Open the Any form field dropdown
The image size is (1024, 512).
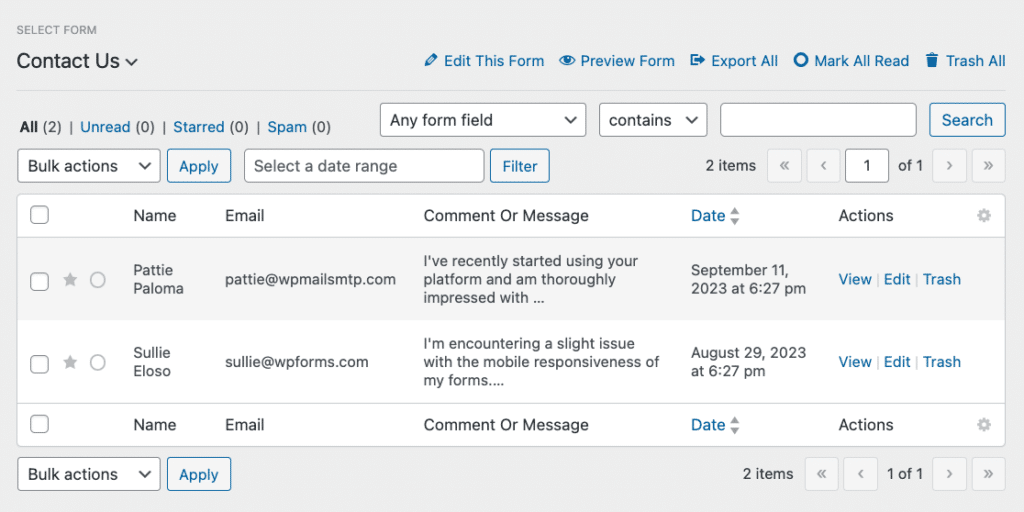pyautogui.click(x=483, y=120)
